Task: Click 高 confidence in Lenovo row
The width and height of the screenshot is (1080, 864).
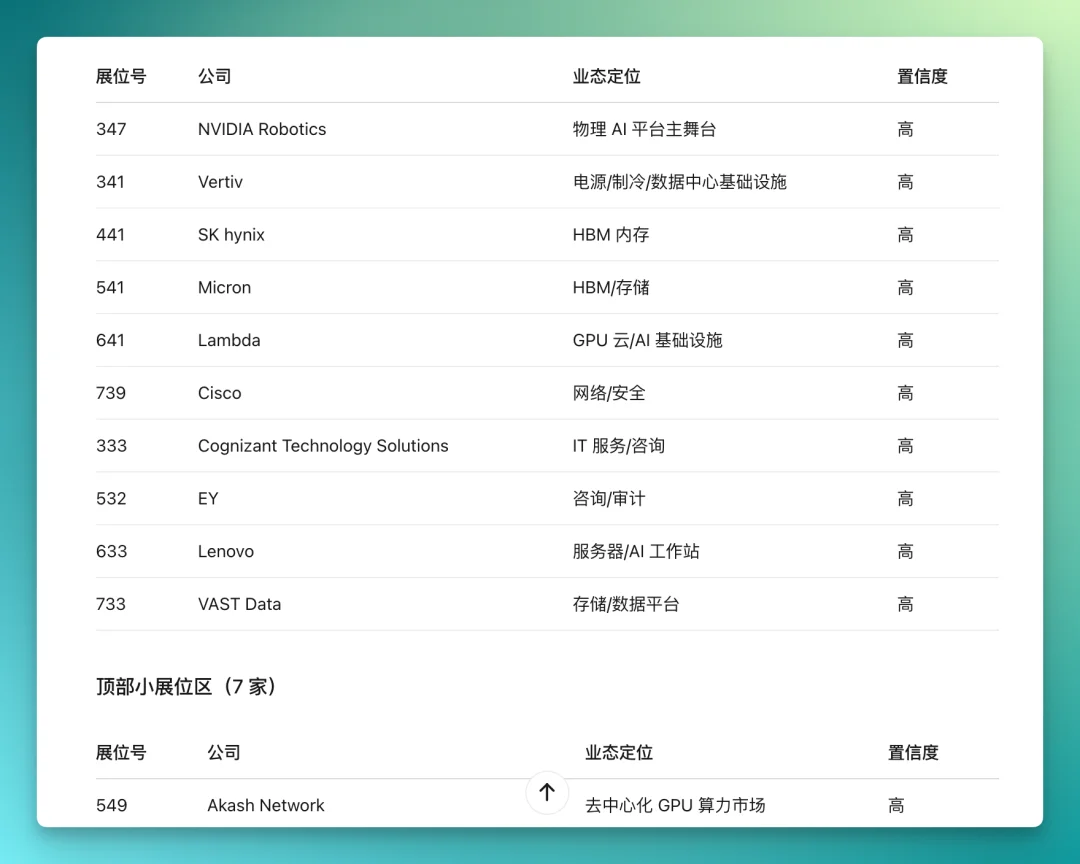Action: pos(905,551)
